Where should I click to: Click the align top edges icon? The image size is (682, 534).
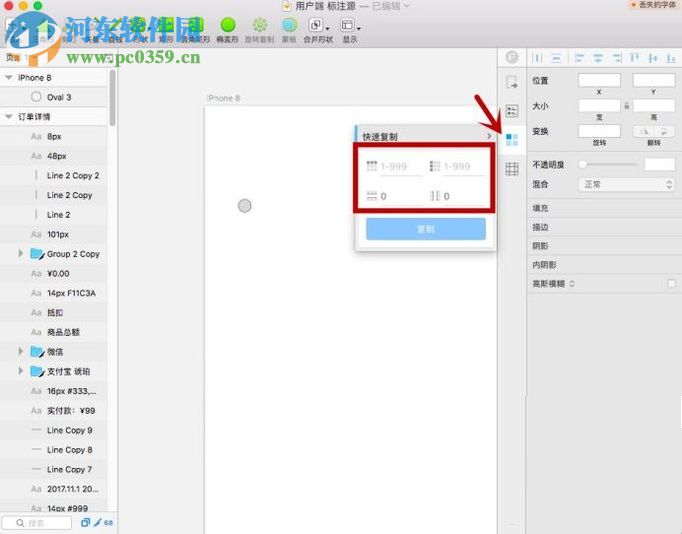[635, 58]
